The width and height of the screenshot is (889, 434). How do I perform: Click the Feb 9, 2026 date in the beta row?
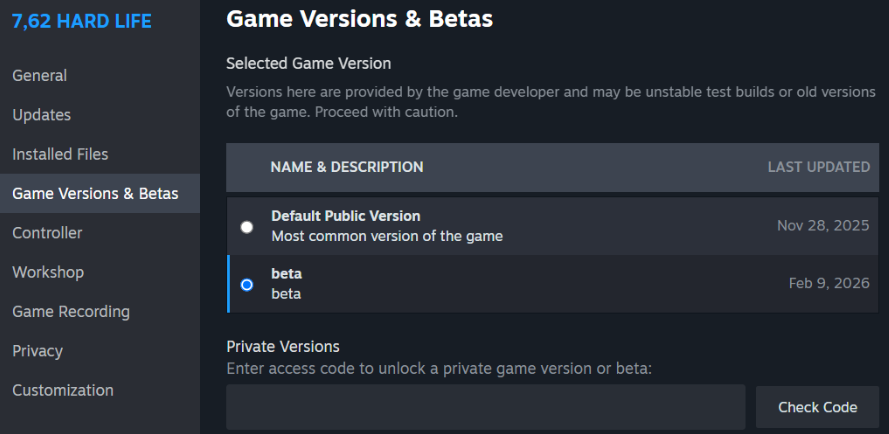(829, 283)
